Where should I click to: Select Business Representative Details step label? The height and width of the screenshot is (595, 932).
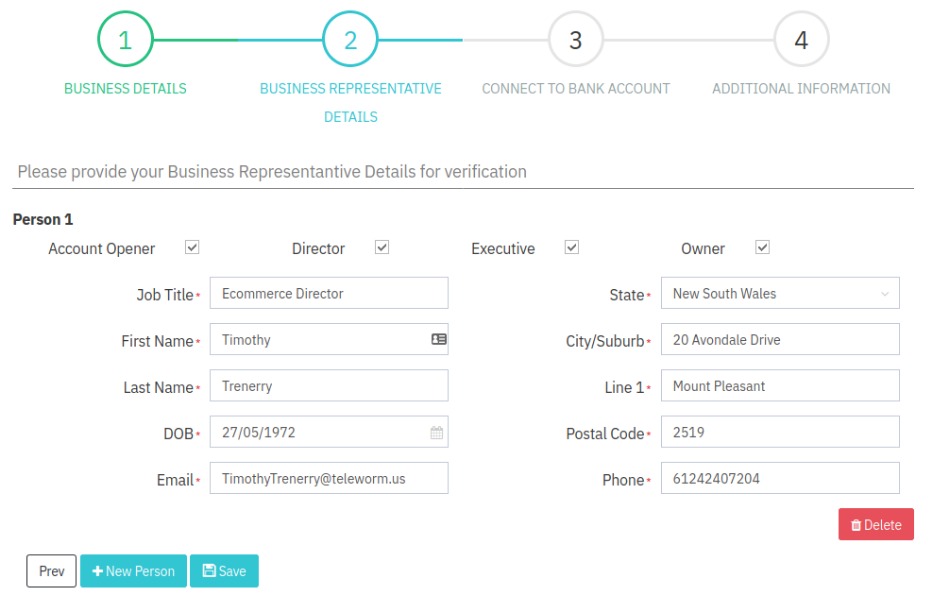coord(351,102)
